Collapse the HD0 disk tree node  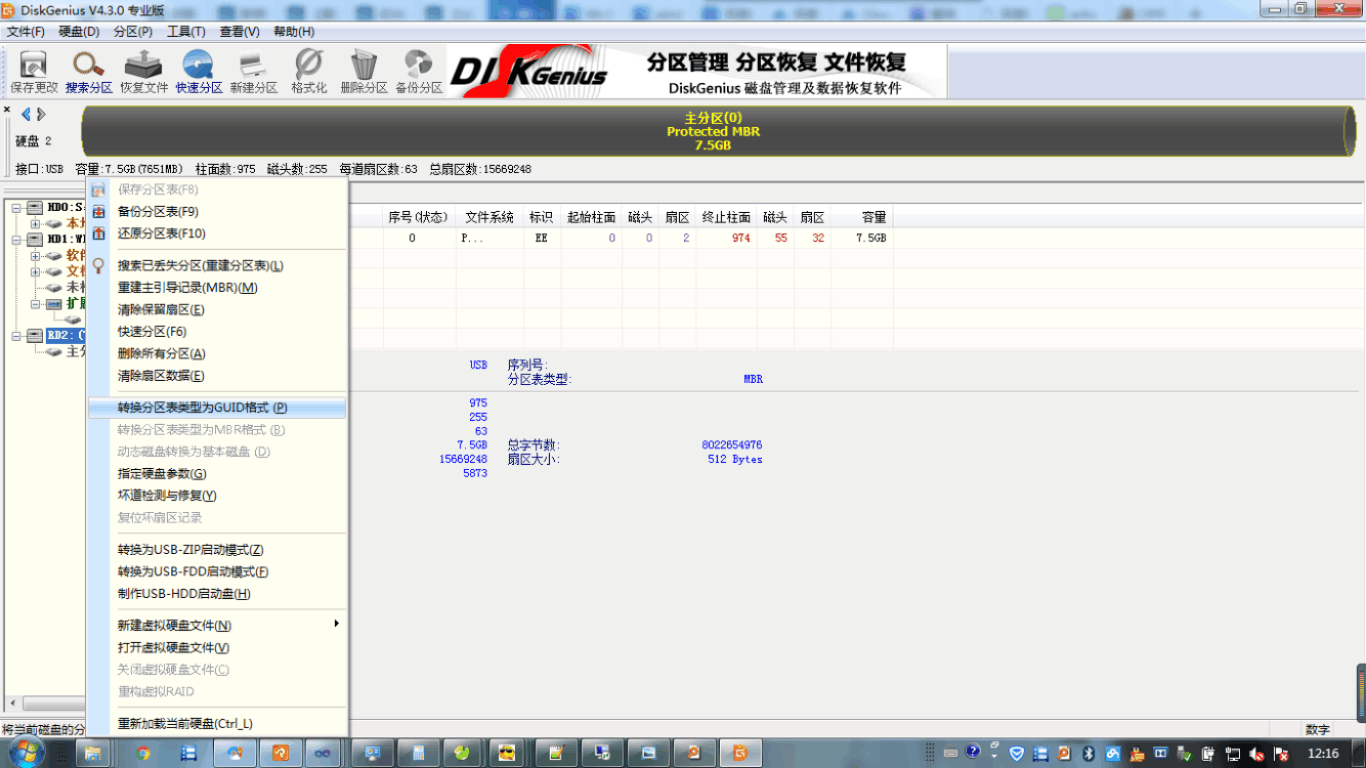tap(16, 207)
